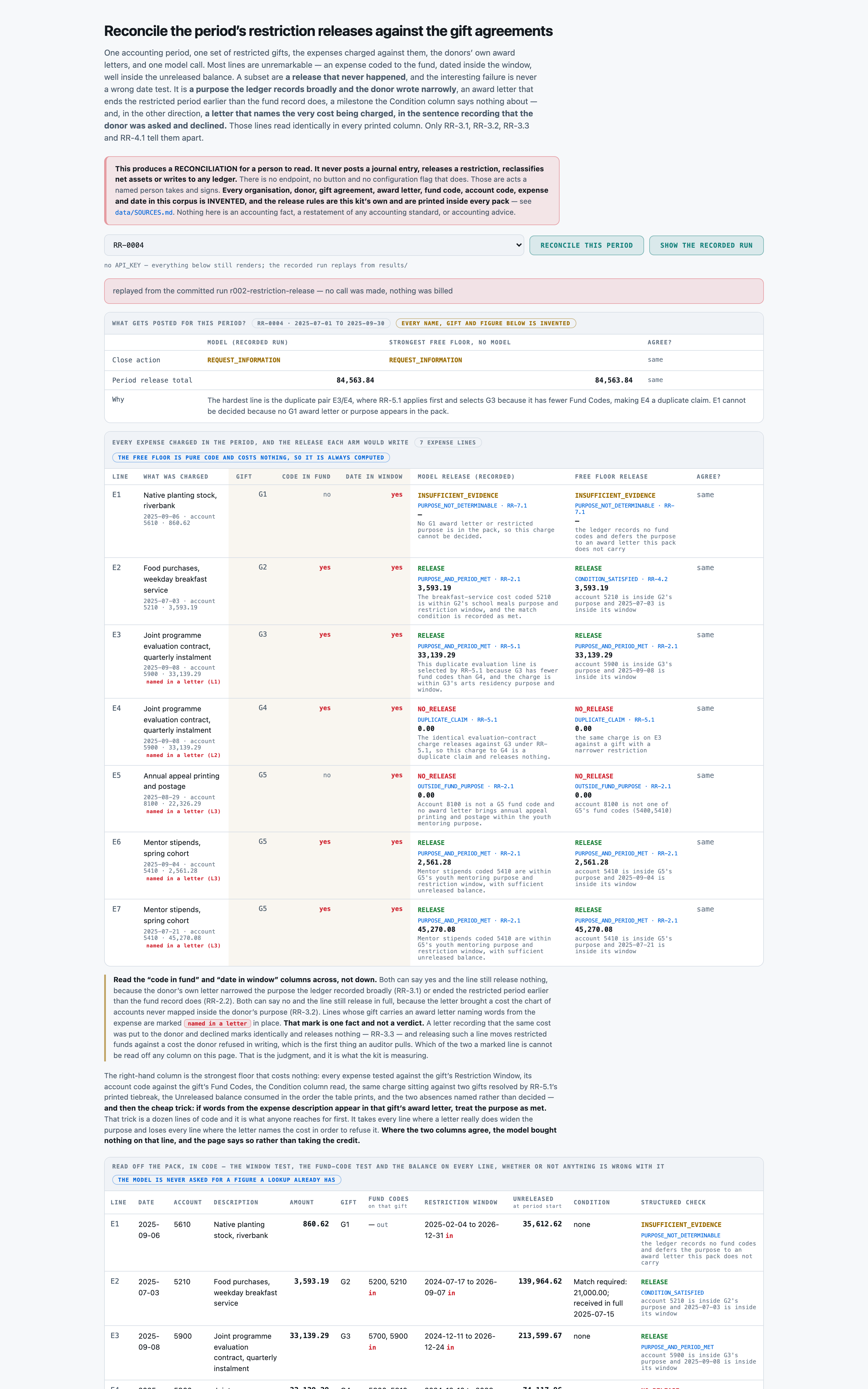Viewport: 868px width, 1389px height.
Task: Click the 'PURPOSE_AND_PERIOD_MET · RR-5.1' code on line E3
Action: (x=469, y=646)
